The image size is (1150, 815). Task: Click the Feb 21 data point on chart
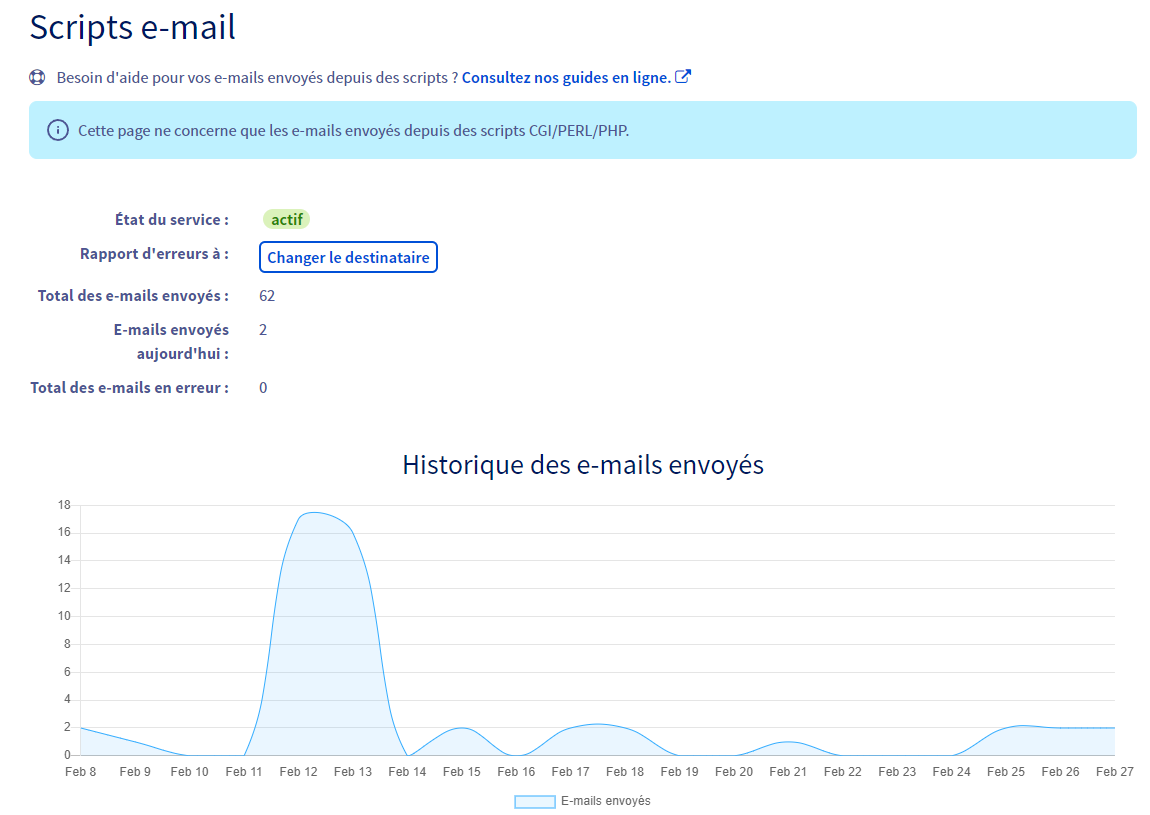[788, 742]
